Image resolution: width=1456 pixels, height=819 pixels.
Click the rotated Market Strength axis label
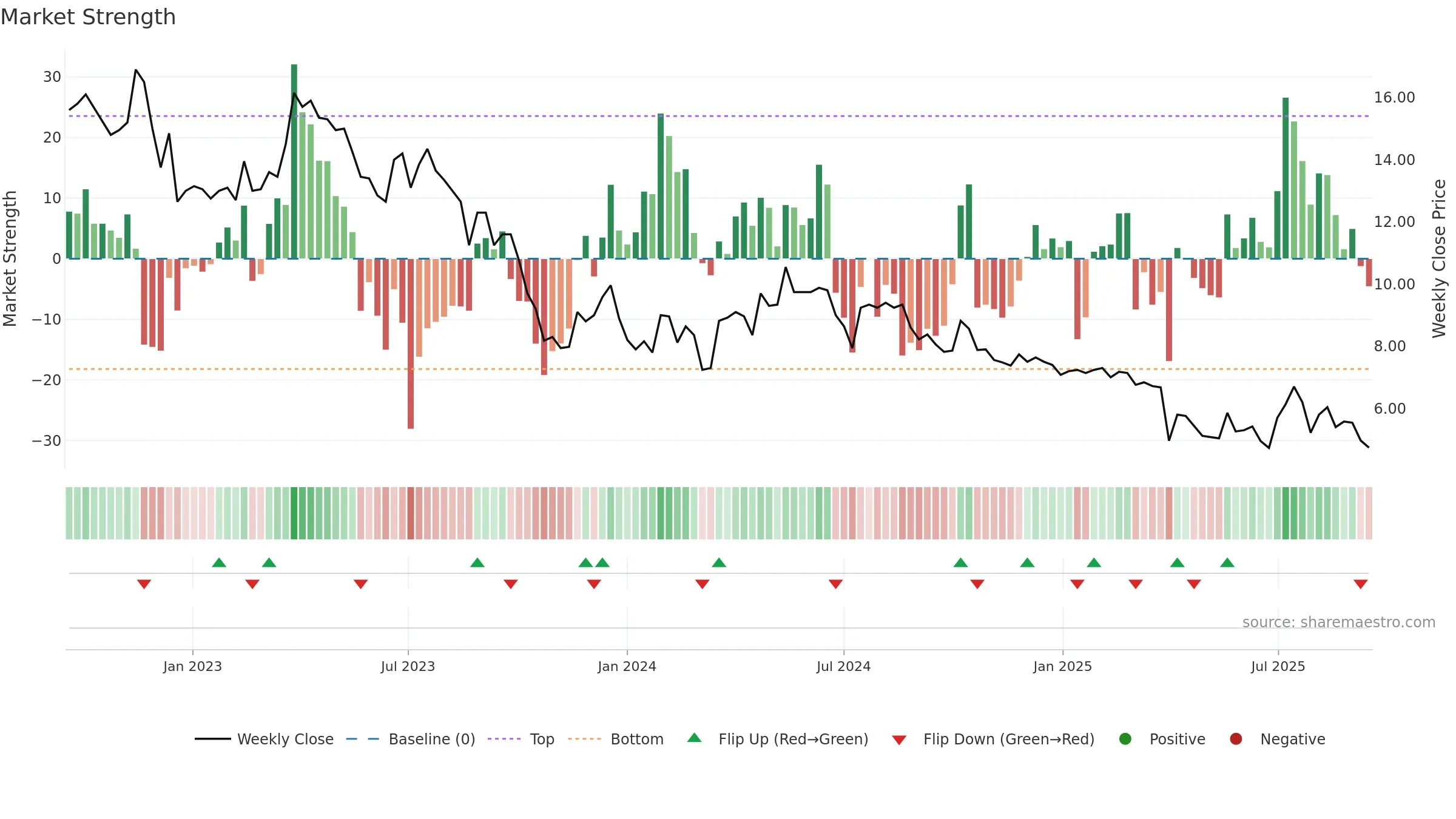pyautogui.click(x=10, y=258)
